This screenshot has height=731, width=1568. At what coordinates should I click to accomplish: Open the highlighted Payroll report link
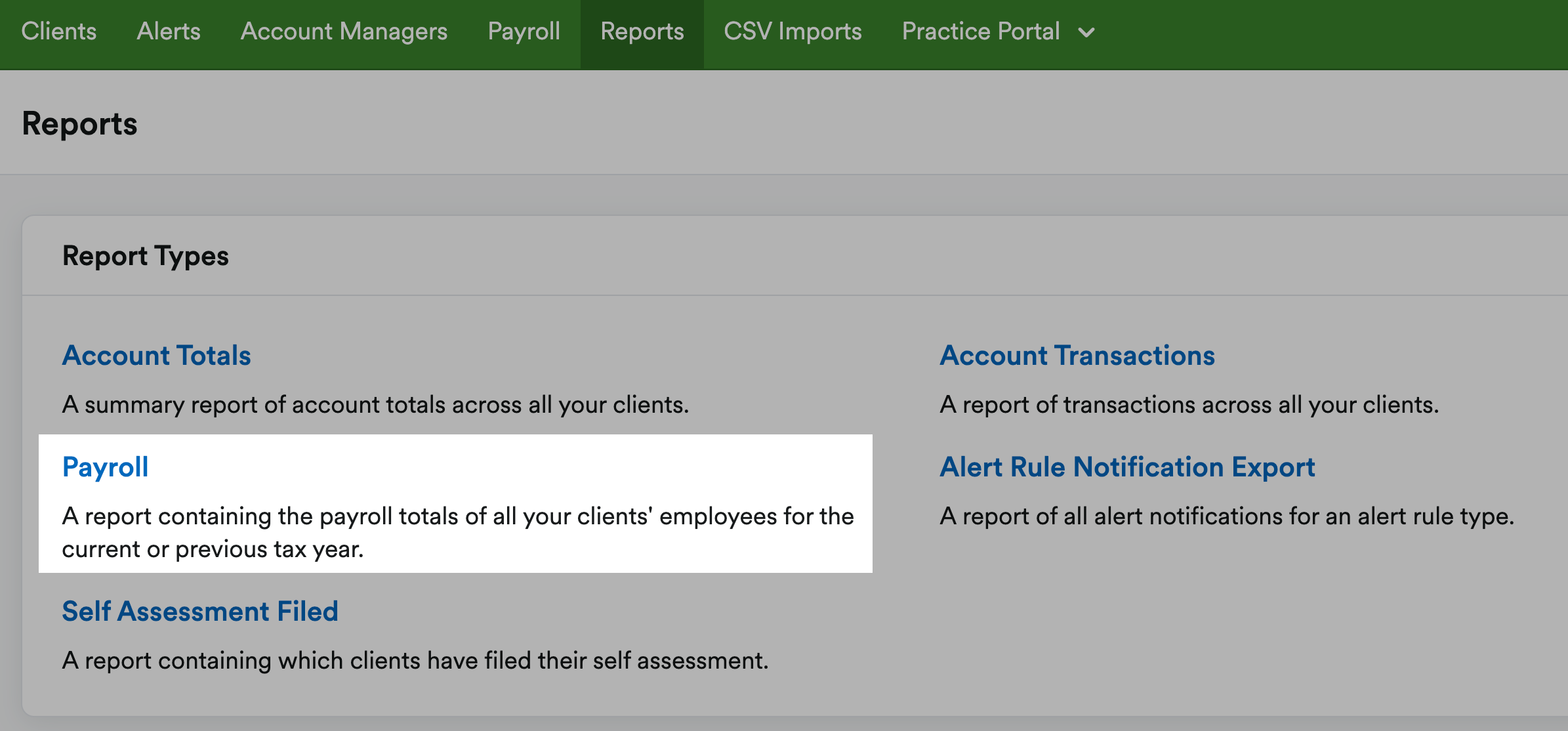click(x=106, y=467)
